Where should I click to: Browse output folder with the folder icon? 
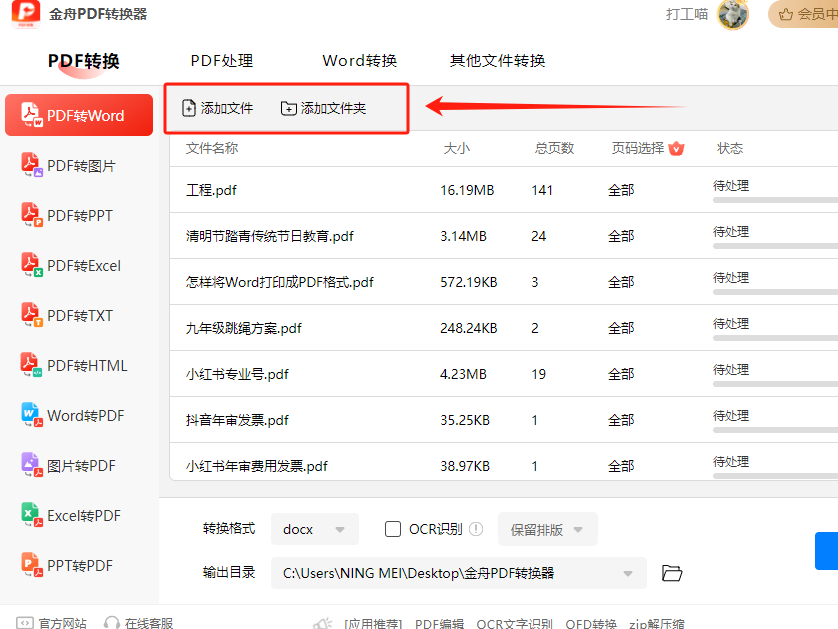coord(672,573)
